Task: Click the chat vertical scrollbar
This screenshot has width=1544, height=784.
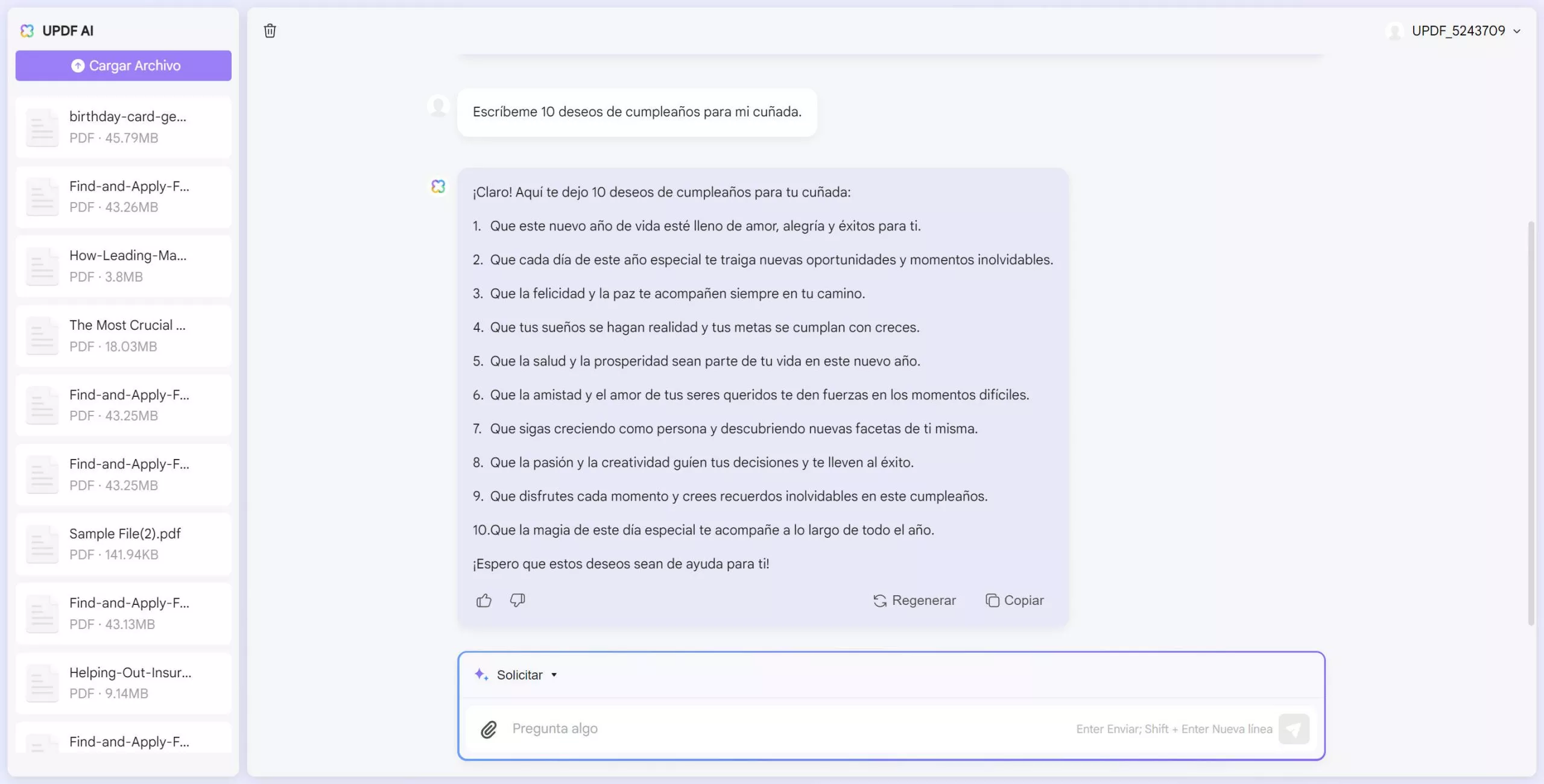Action: click(x=1531, y=423)
